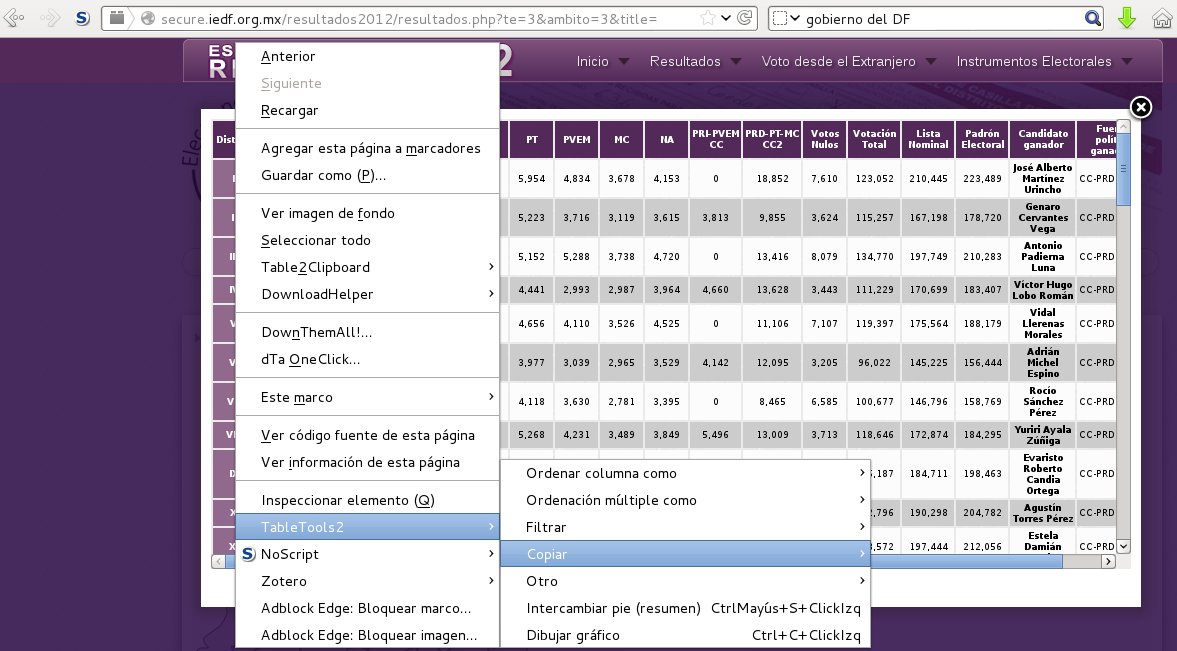This screenshot has width=1177, height=651.
Task: Click Dibujar gráfico in the submenu
Action: [x=573, y=636]
